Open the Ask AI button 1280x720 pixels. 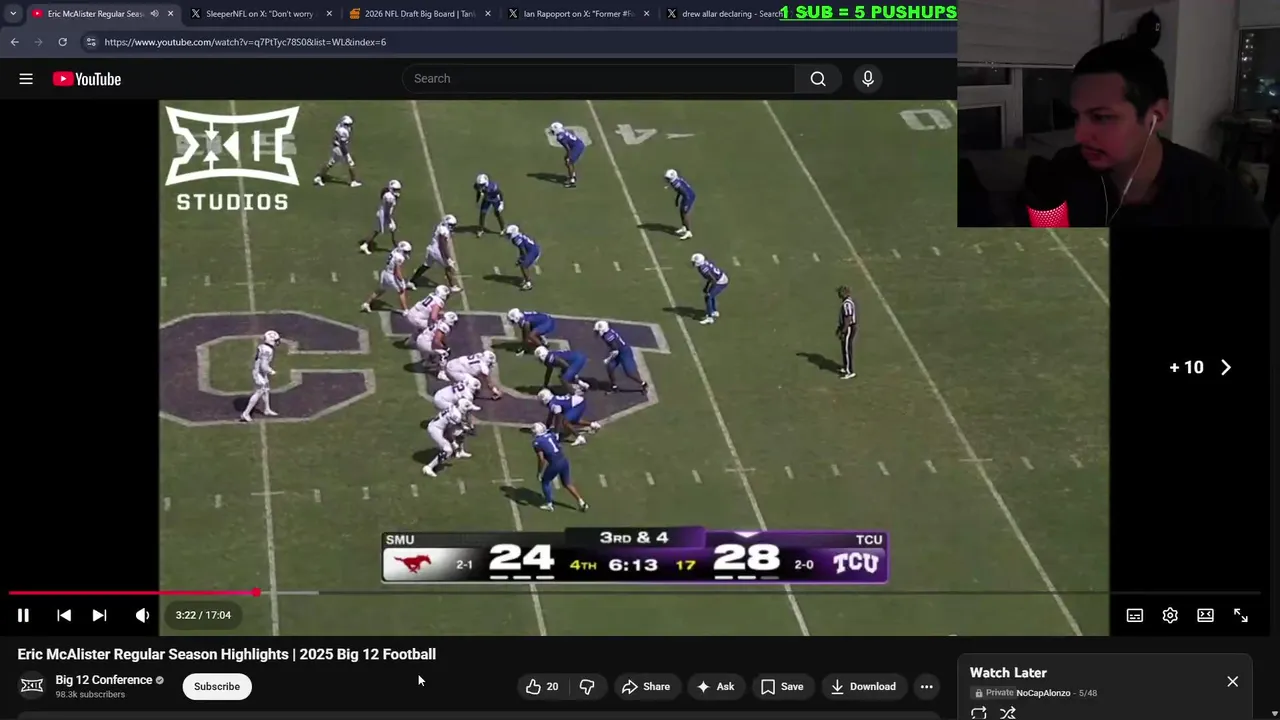click(x=716, y=686)
